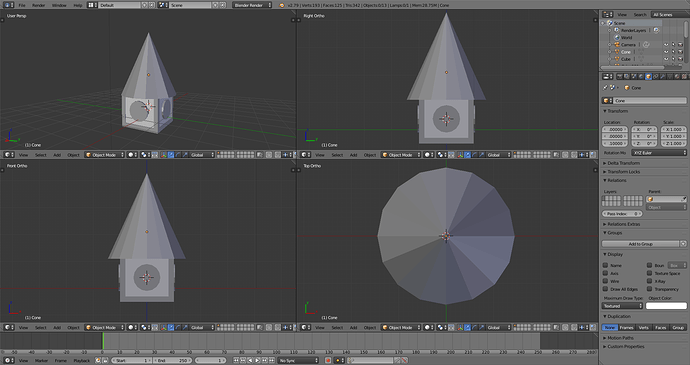Open Object Mode dropdown in Top Ortho header

pyautogui.click(x=401, y=327)
